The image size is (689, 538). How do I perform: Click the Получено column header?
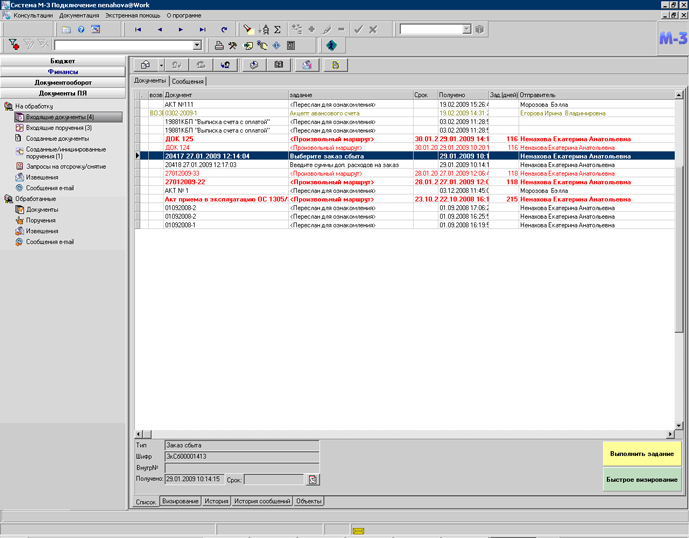pos(463,95)
